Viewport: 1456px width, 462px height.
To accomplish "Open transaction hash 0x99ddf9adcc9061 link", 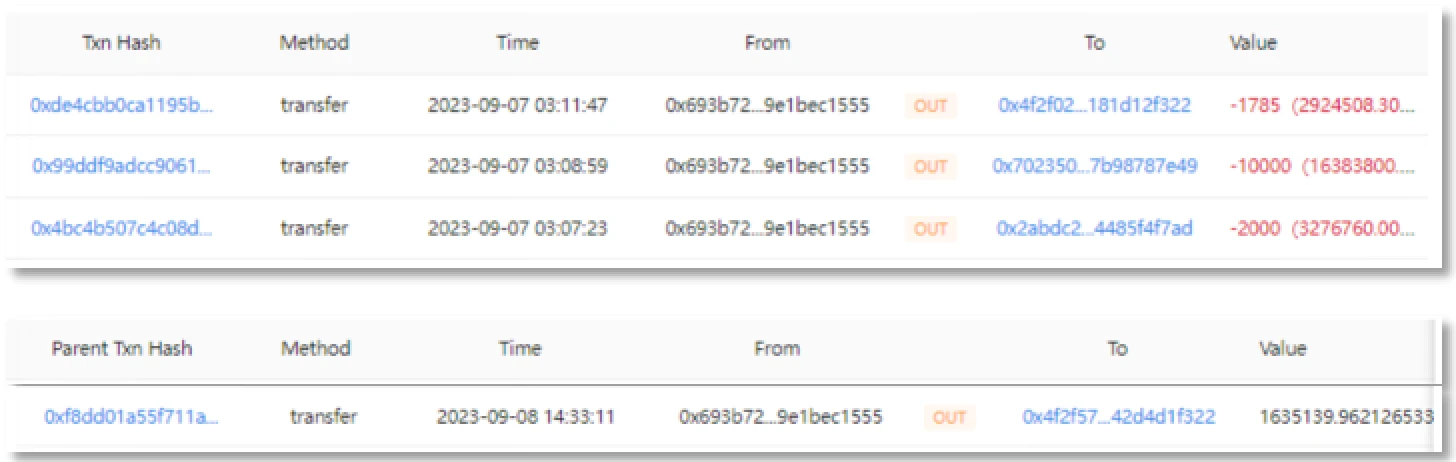I will [x=122, y=166].
